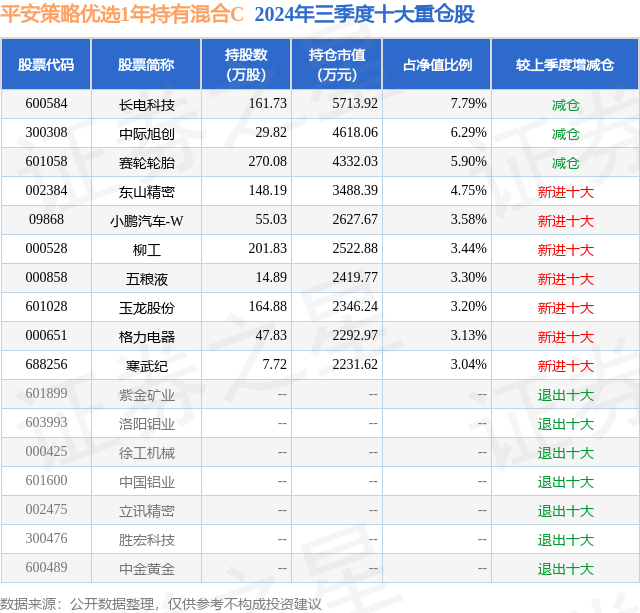Click 新进十大 in the 柳工 row
The width and height of the screenshot is (640, 613).
tap(565, 250)
